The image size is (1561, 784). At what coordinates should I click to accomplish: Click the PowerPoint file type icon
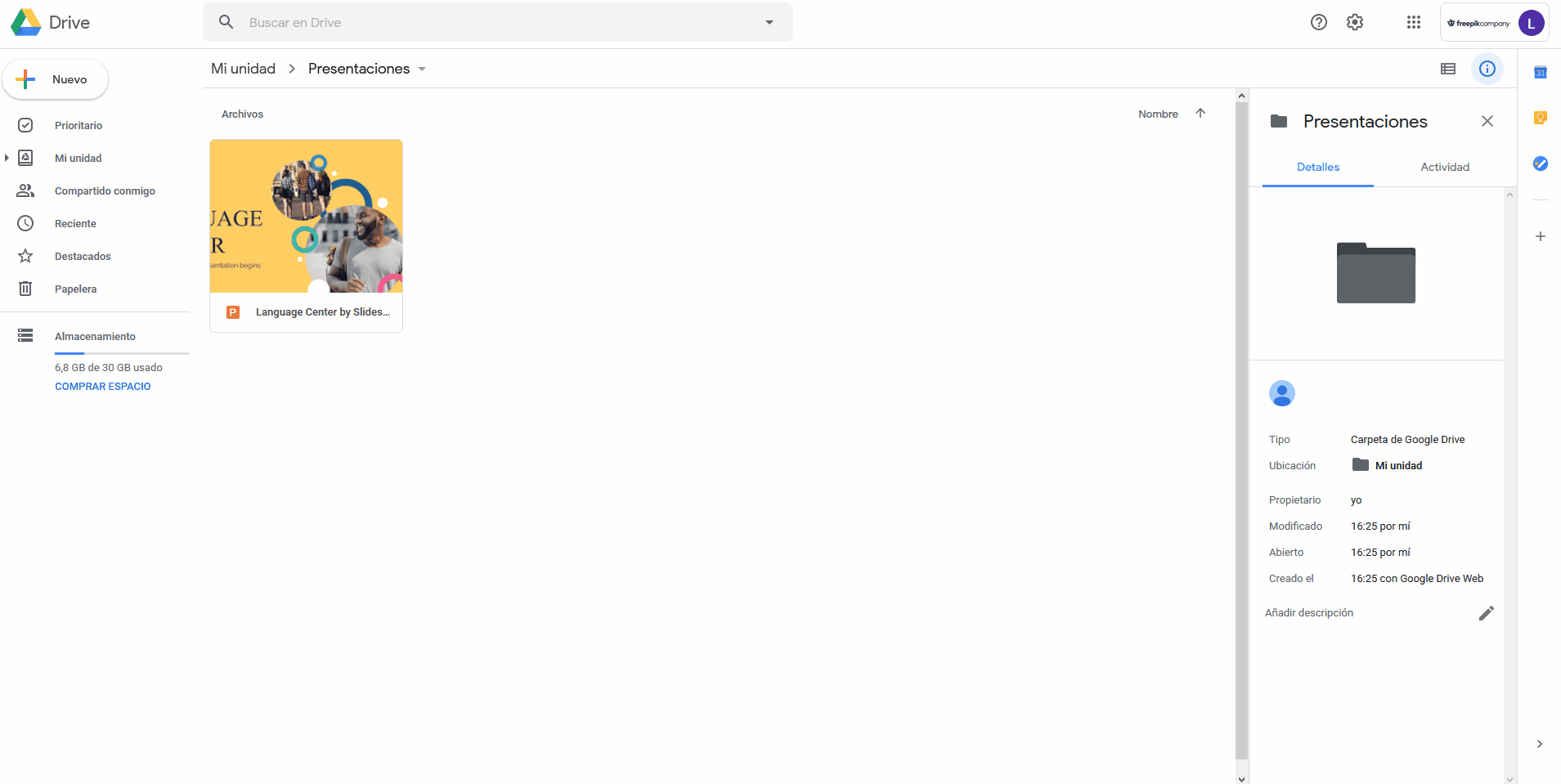point(233,312)
